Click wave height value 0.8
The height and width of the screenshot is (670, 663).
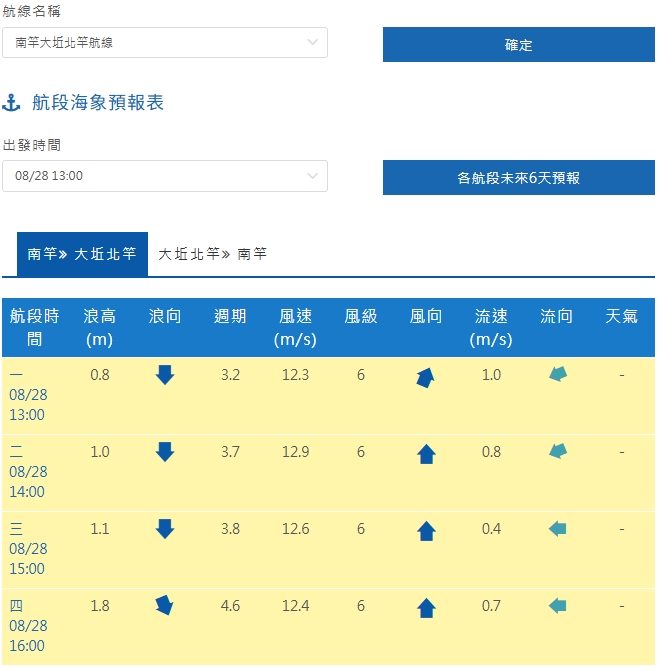[100, 375]
